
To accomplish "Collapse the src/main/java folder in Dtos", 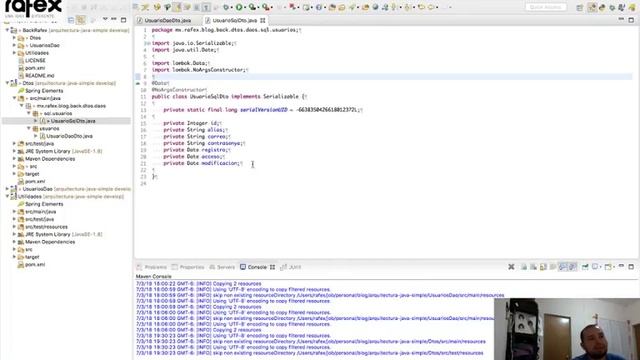I will [x=14, y=98].
